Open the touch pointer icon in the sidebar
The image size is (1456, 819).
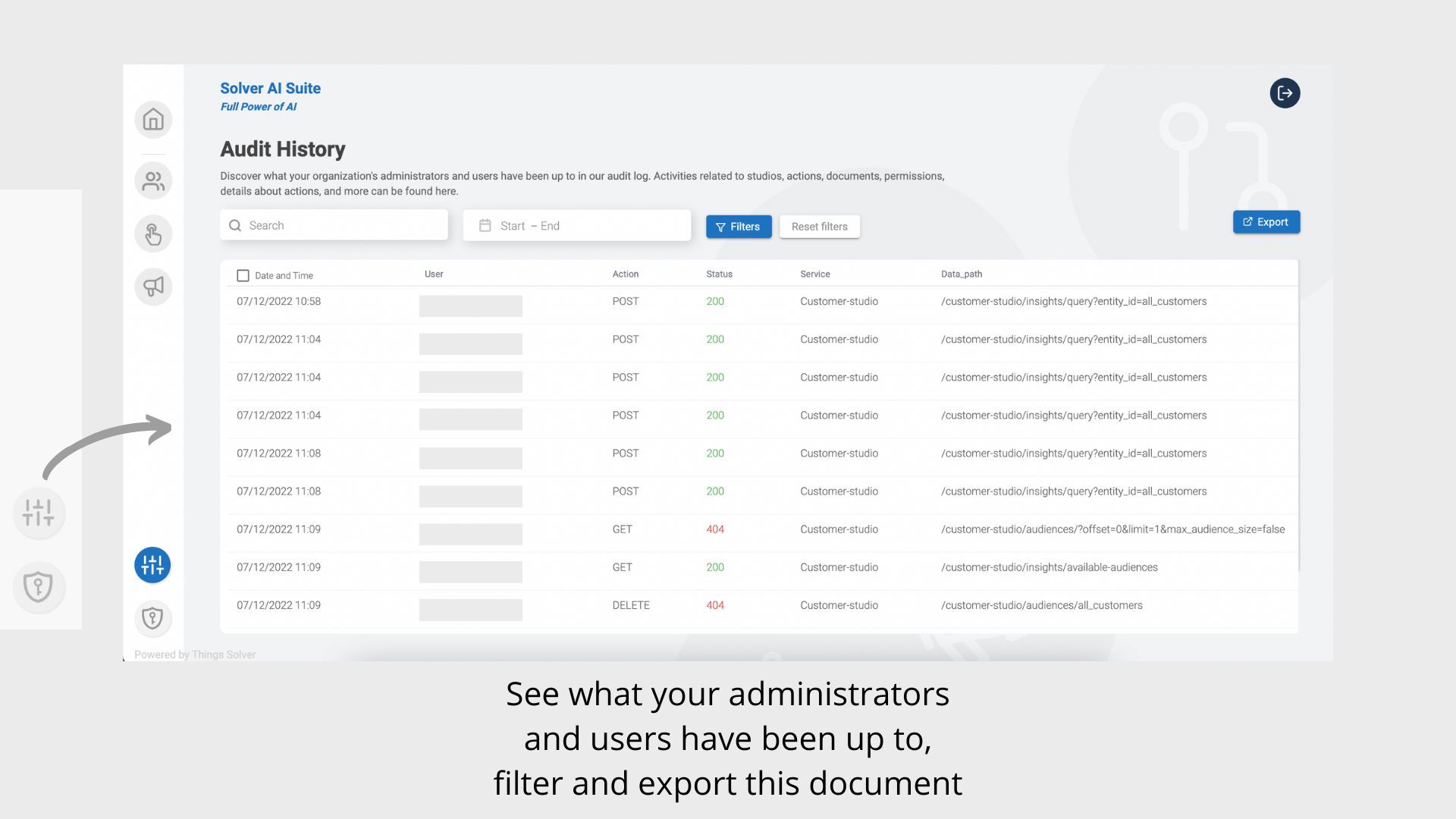pos(153,234)
